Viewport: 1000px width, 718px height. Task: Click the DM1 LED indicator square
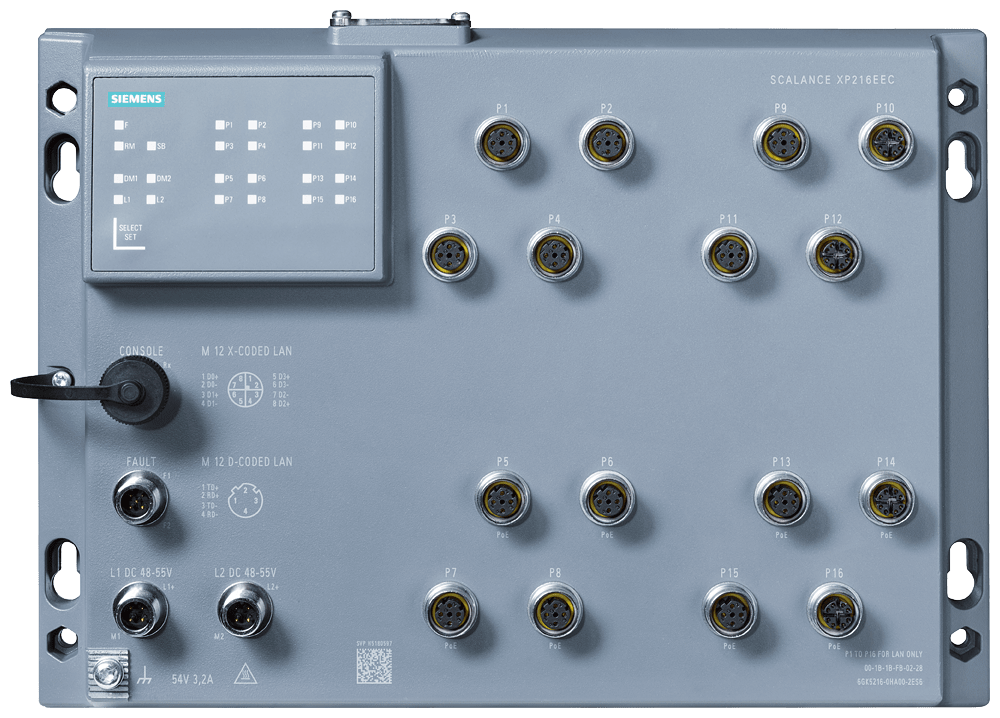pyautogui.click(x=119, y=179)
